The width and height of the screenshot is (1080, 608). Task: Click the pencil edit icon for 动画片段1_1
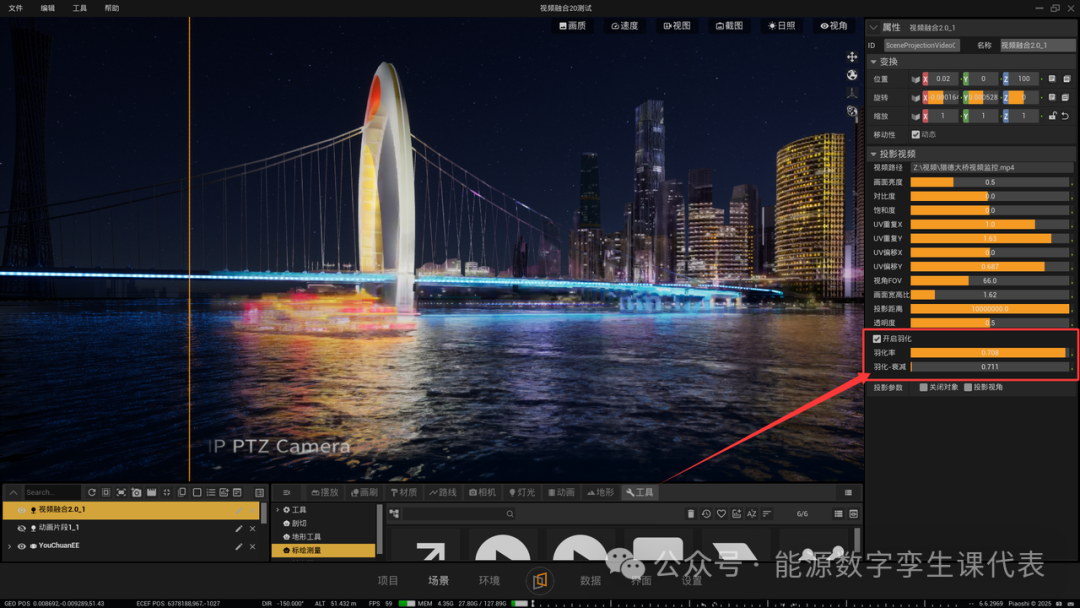click(x=239, y=528)
